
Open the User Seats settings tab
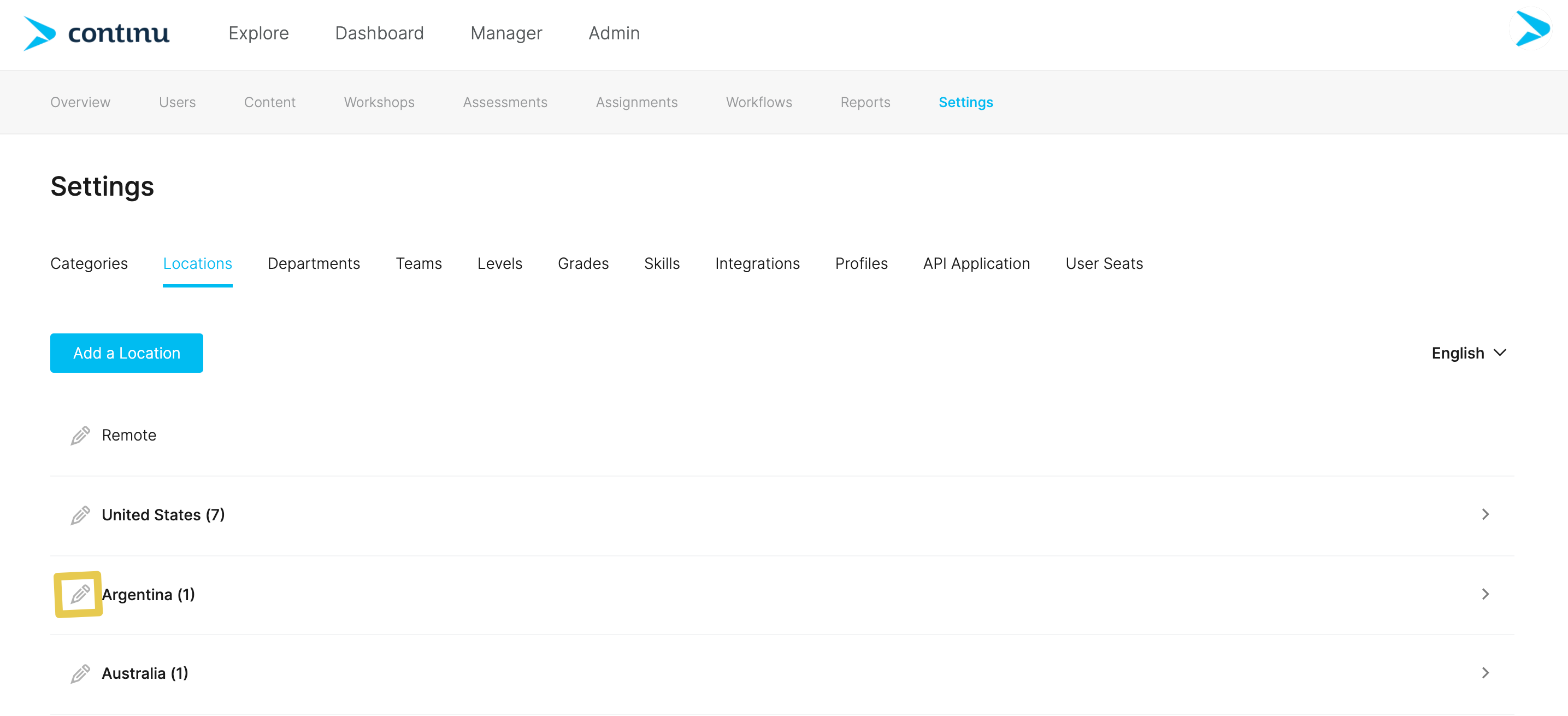(x=1104, y=263)
